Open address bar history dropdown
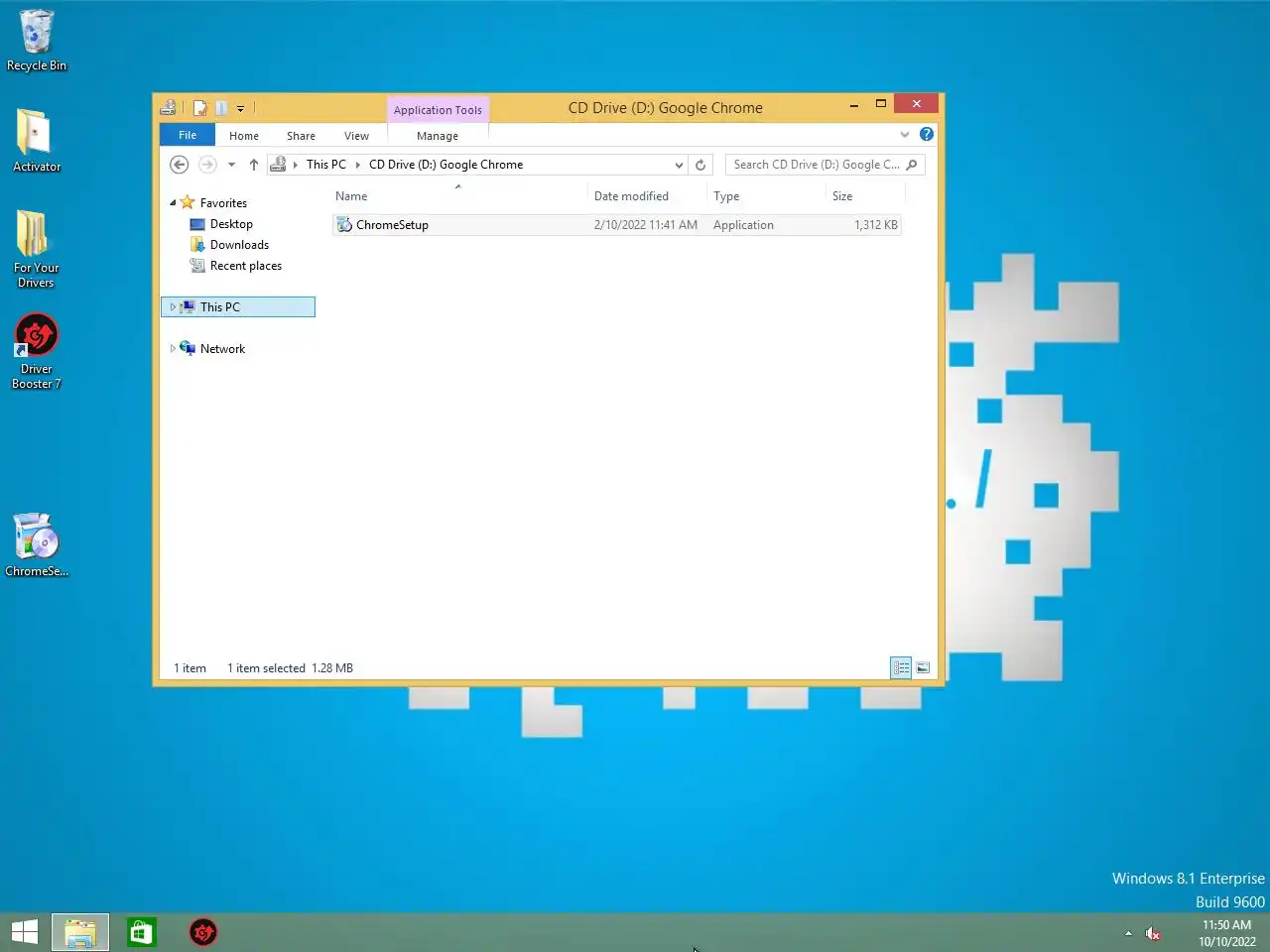 point(679,165)
